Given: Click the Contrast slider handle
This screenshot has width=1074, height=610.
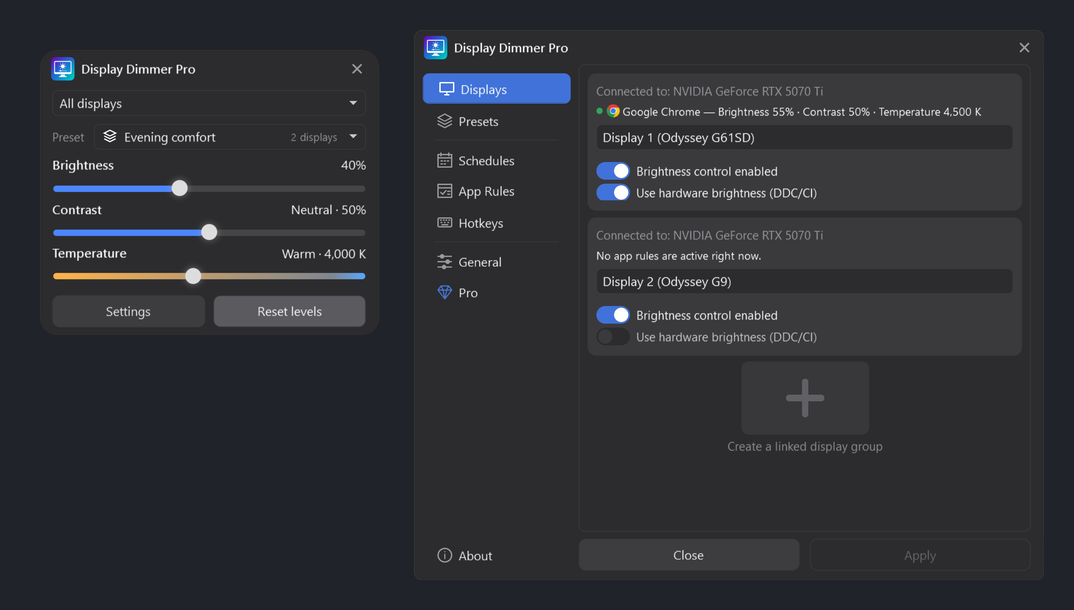Looking at the screenshot, I should pos(209,232).
